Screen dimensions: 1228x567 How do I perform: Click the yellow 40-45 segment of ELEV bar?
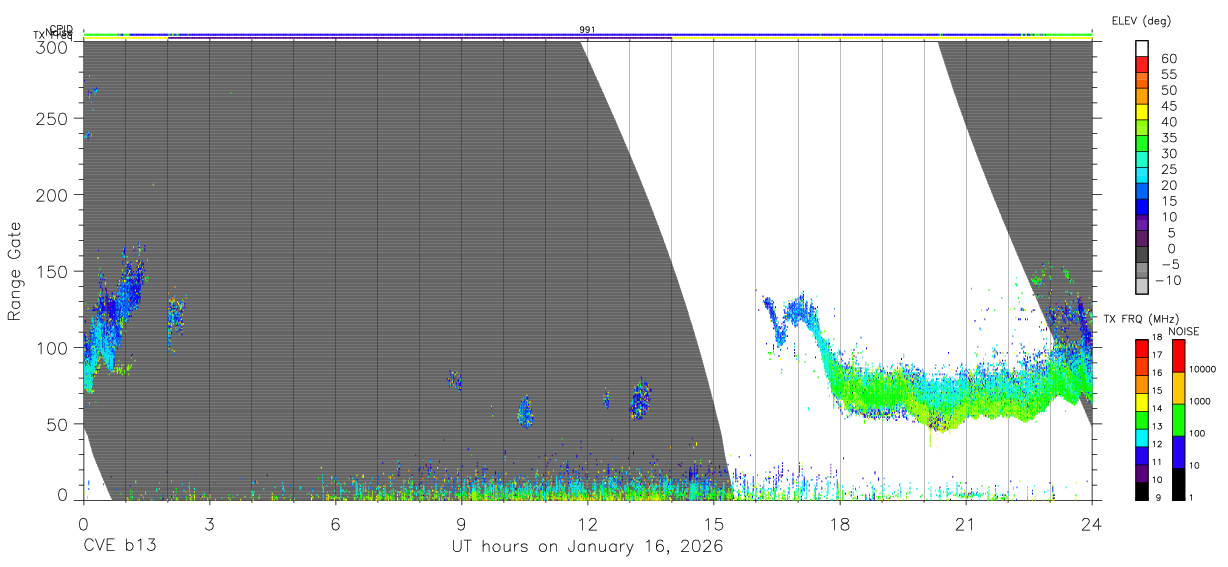tap(1142, 113)
